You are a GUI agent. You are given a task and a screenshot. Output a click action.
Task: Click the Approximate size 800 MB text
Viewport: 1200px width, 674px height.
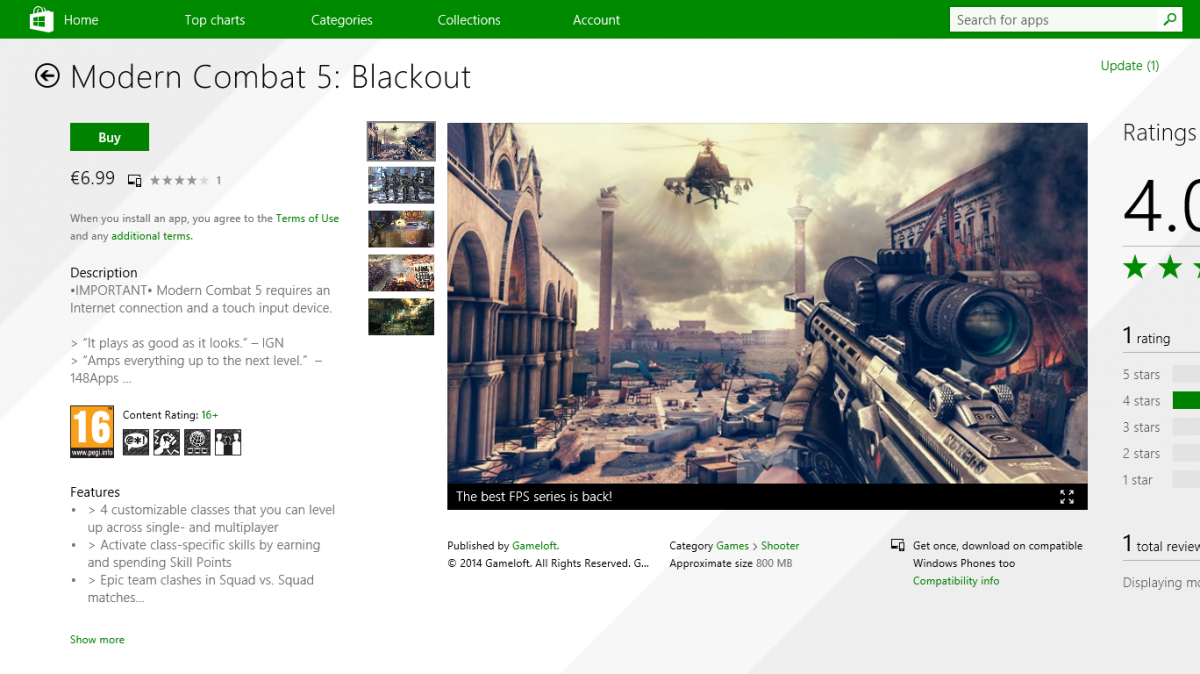(x=731, y=563)
